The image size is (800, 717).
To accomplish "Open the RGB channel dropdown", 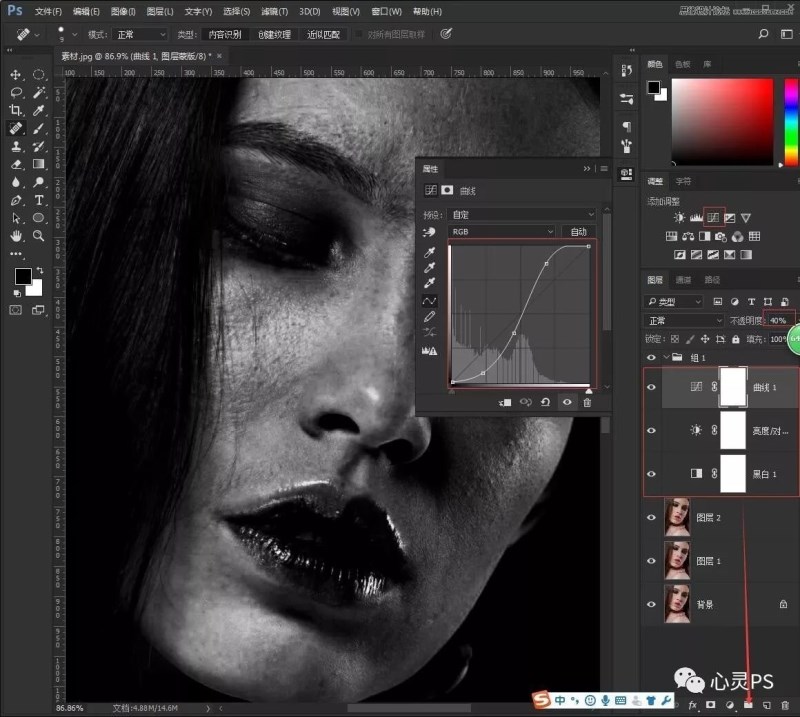I will pyautogui.click(x=502, y=232).
